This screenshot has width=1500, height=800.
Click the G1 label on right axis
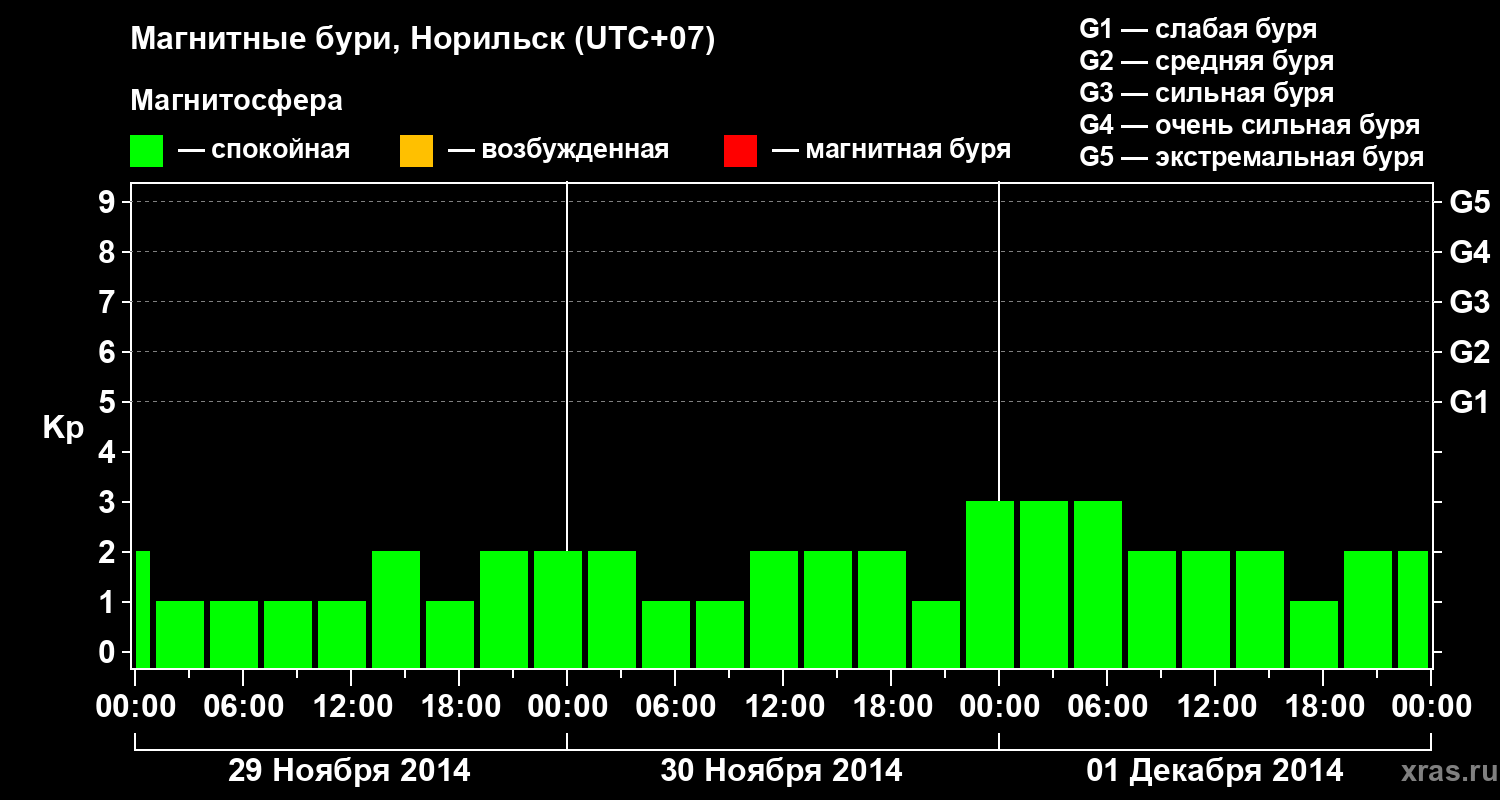pos(1469,402)
